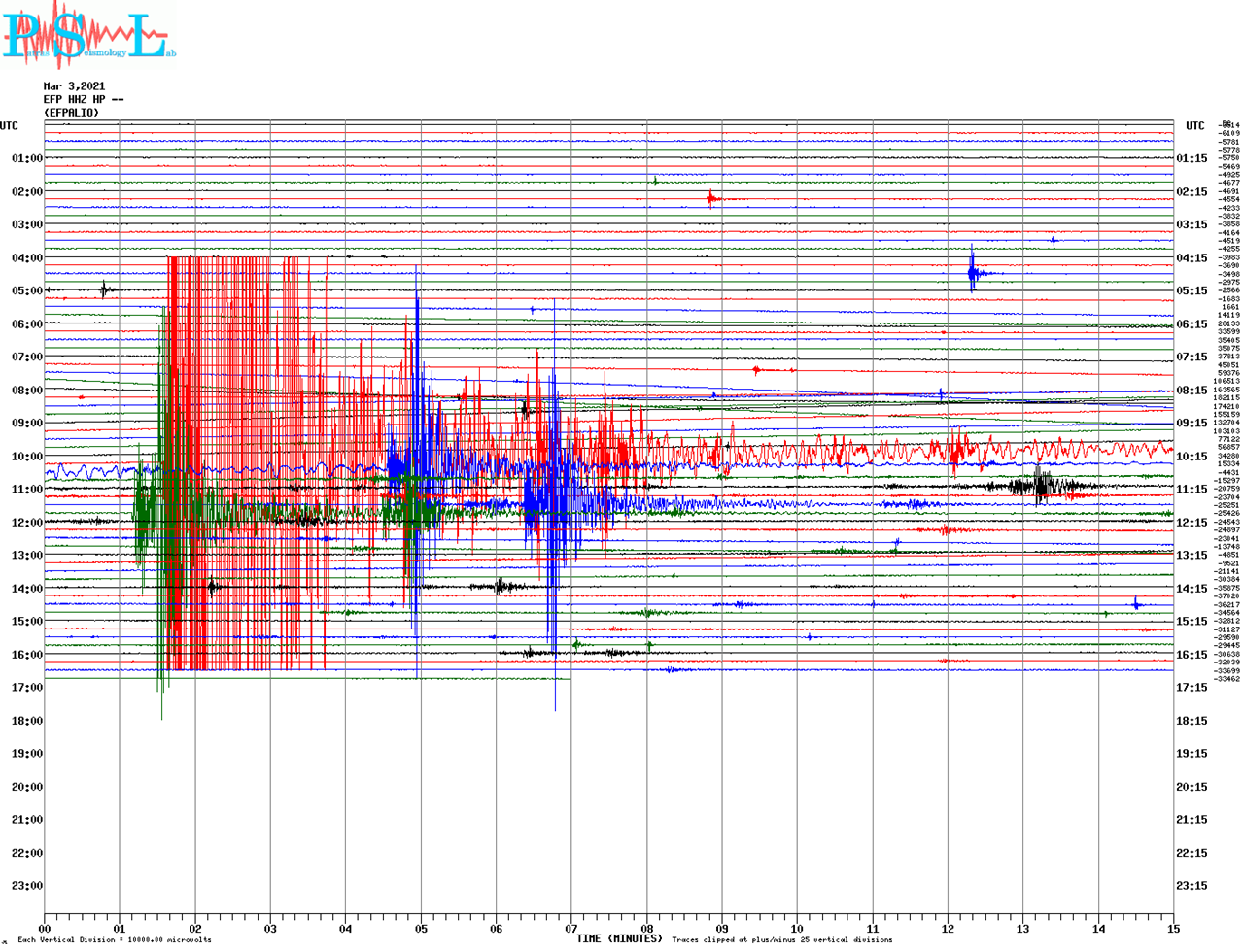Click the UTC label on the right axis

(1194, 126)
